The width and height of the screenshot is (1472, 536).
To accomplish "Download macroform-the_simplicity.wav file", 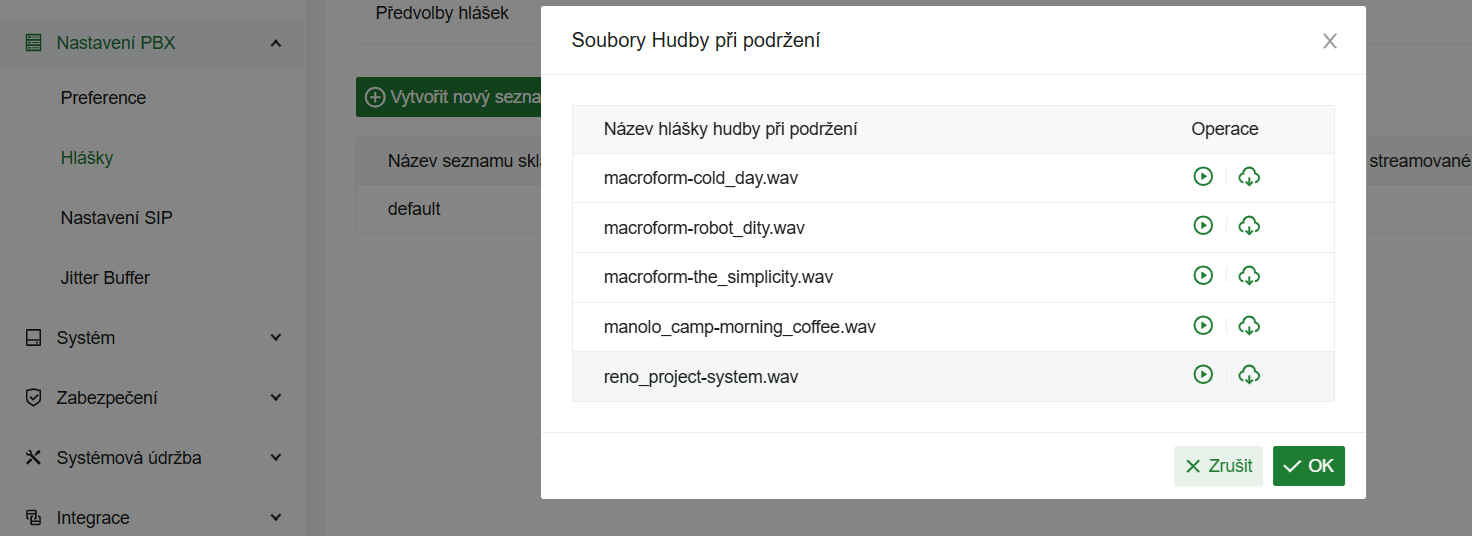I will (x=1249, y=275).
